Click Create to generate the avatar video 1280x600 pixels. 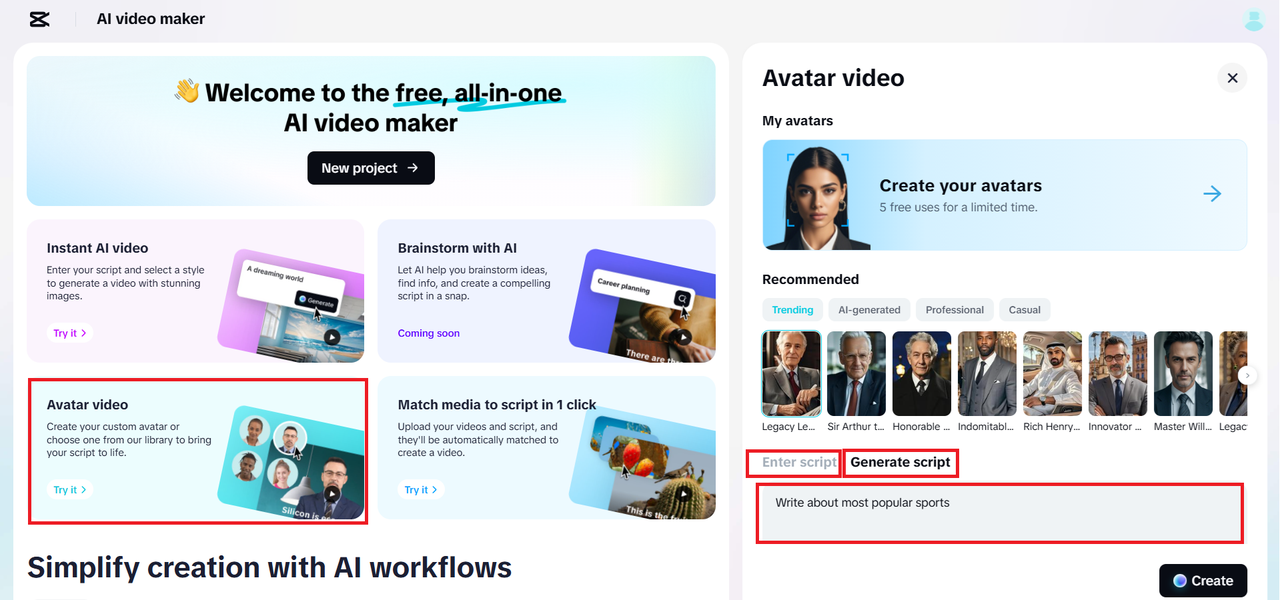click(1203, 580)
